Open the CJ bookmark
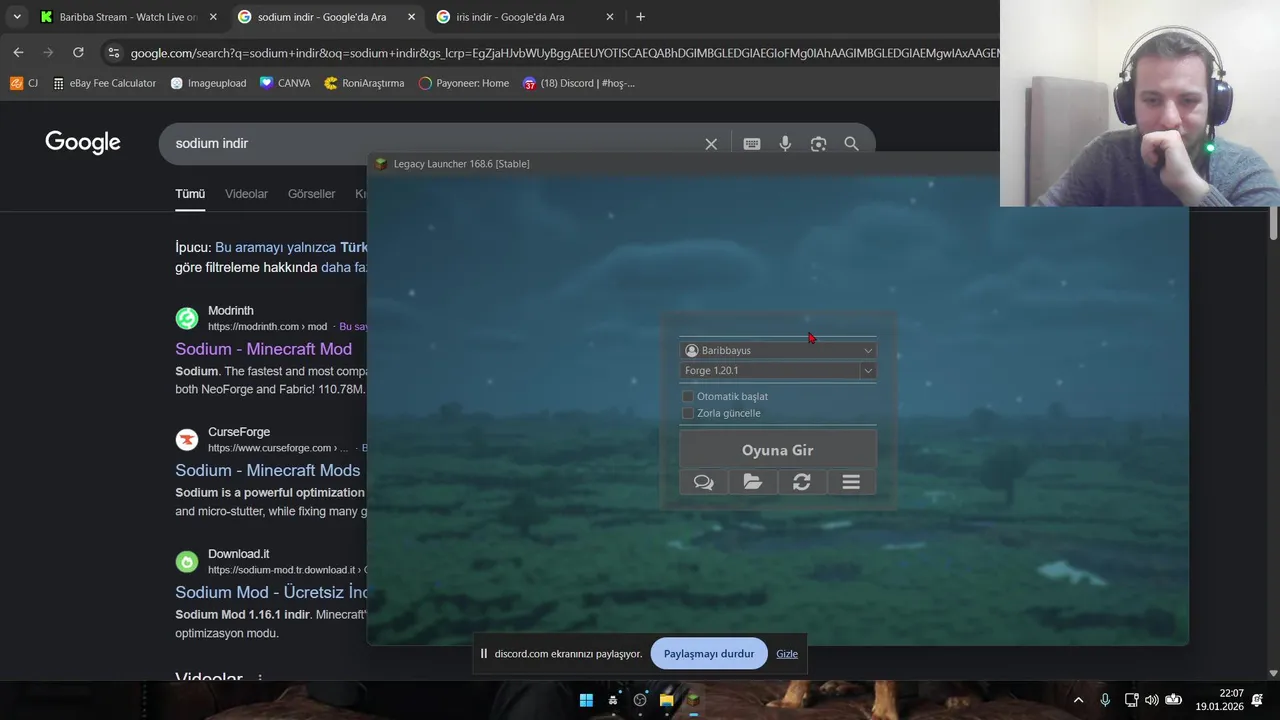Image resolution: width=1280 pixels, height=720 pixels. coord(24,83)
